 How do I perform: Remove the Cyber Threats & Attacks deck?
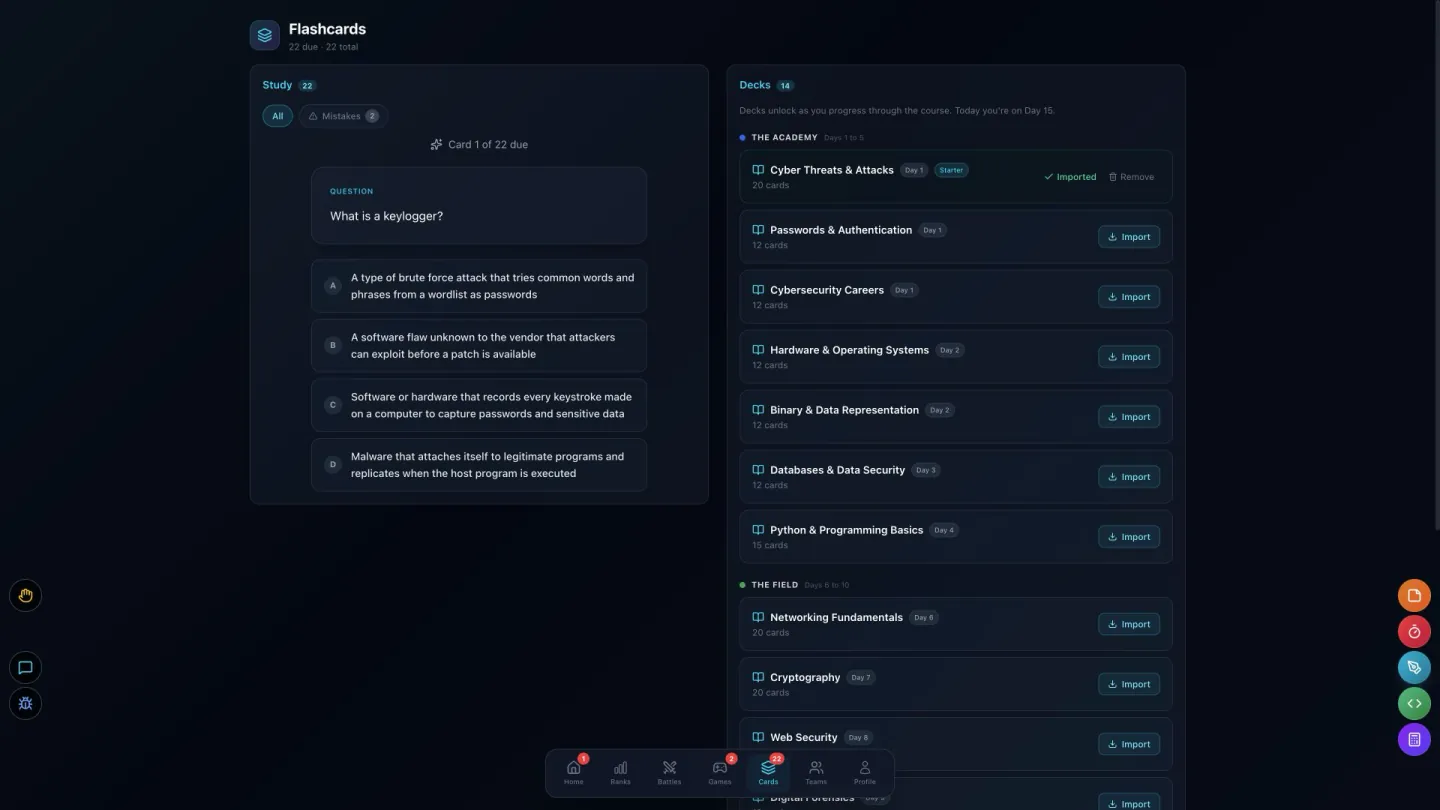pos(1131,177)
